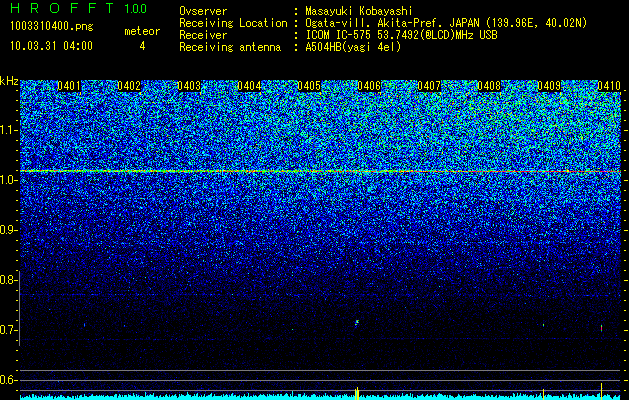Click the meteor count 4
629x400 pixels.
point(142,46)
